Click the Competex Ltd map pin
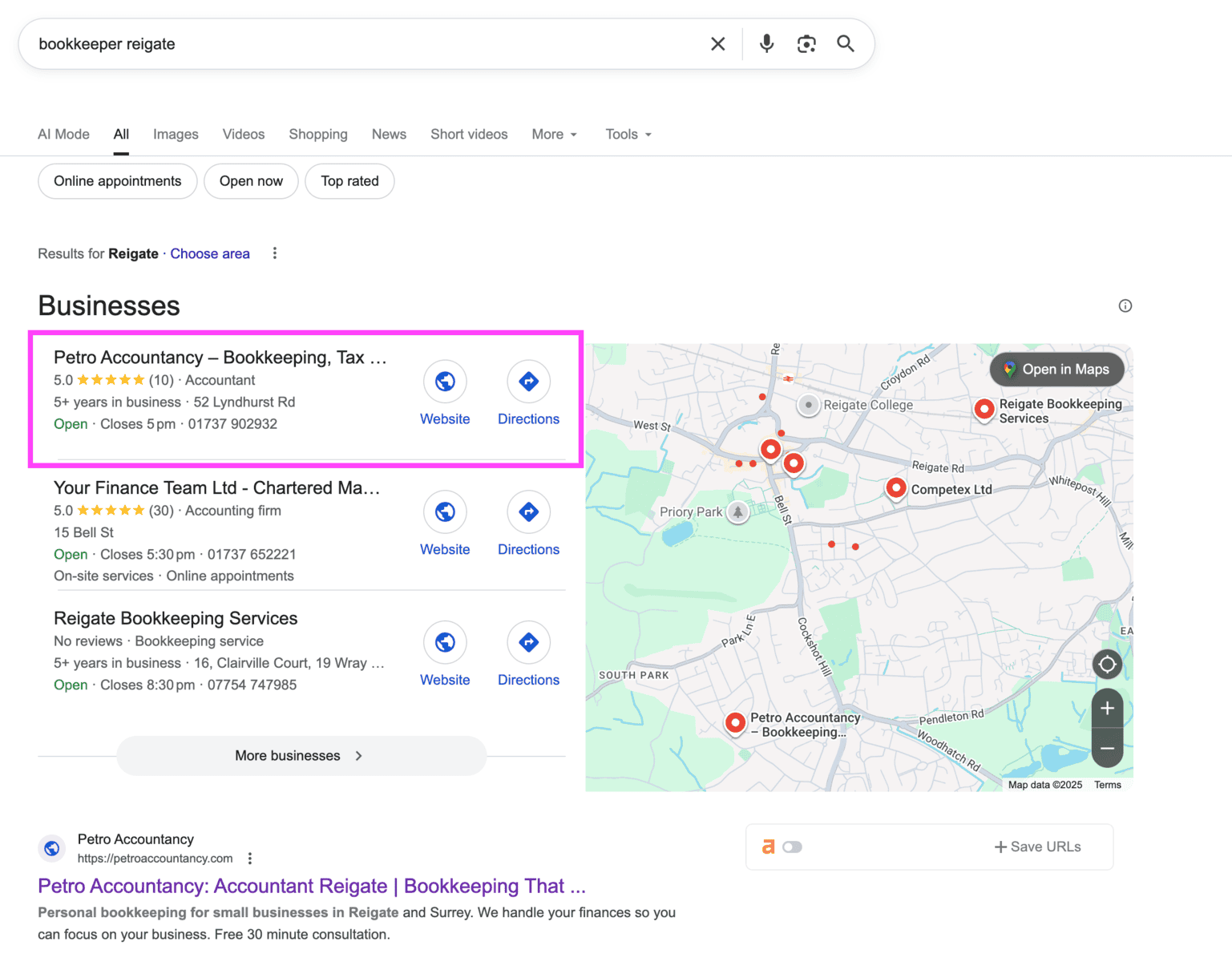 [x=895, y=487]
